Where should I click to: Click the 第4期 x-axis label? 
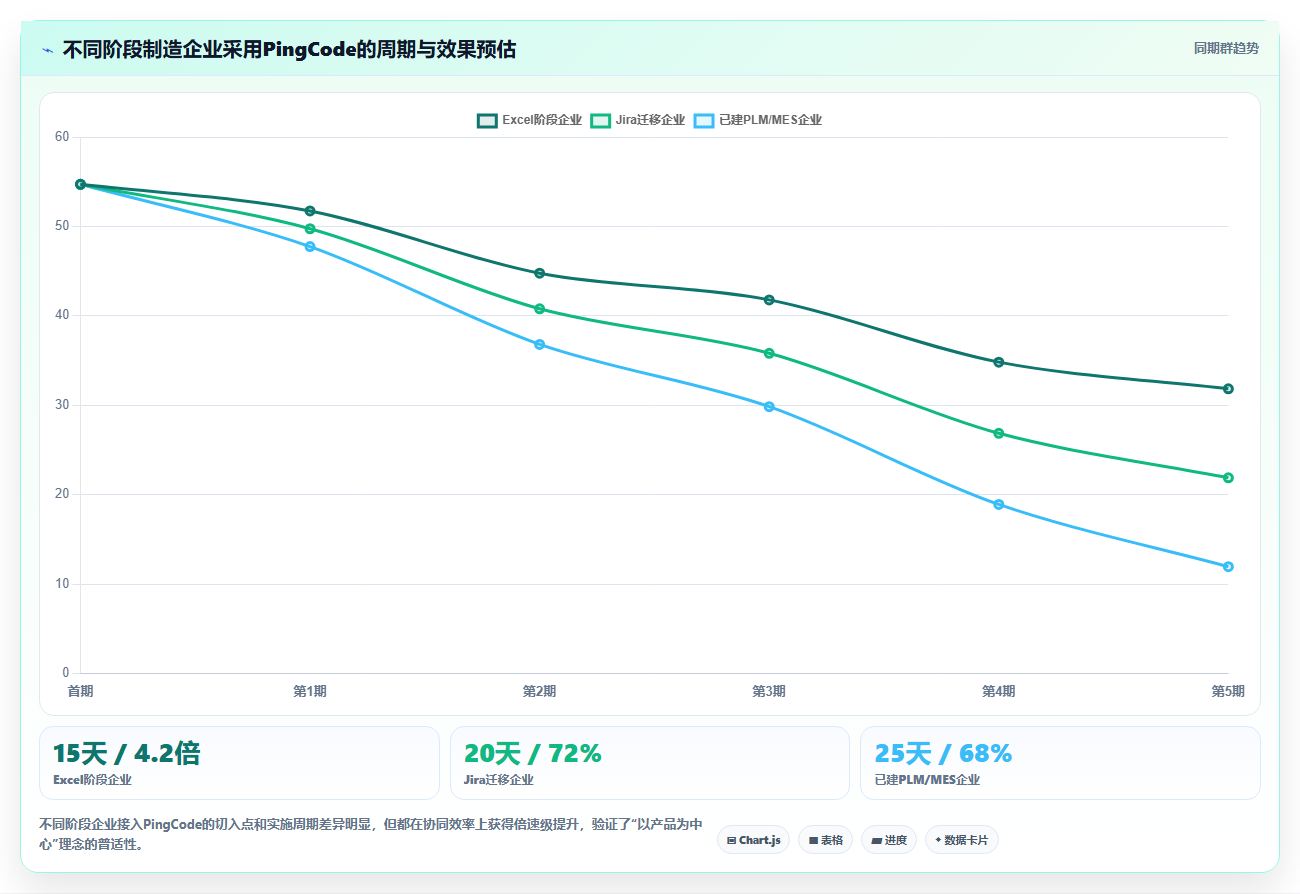click(x=998, y=691)
